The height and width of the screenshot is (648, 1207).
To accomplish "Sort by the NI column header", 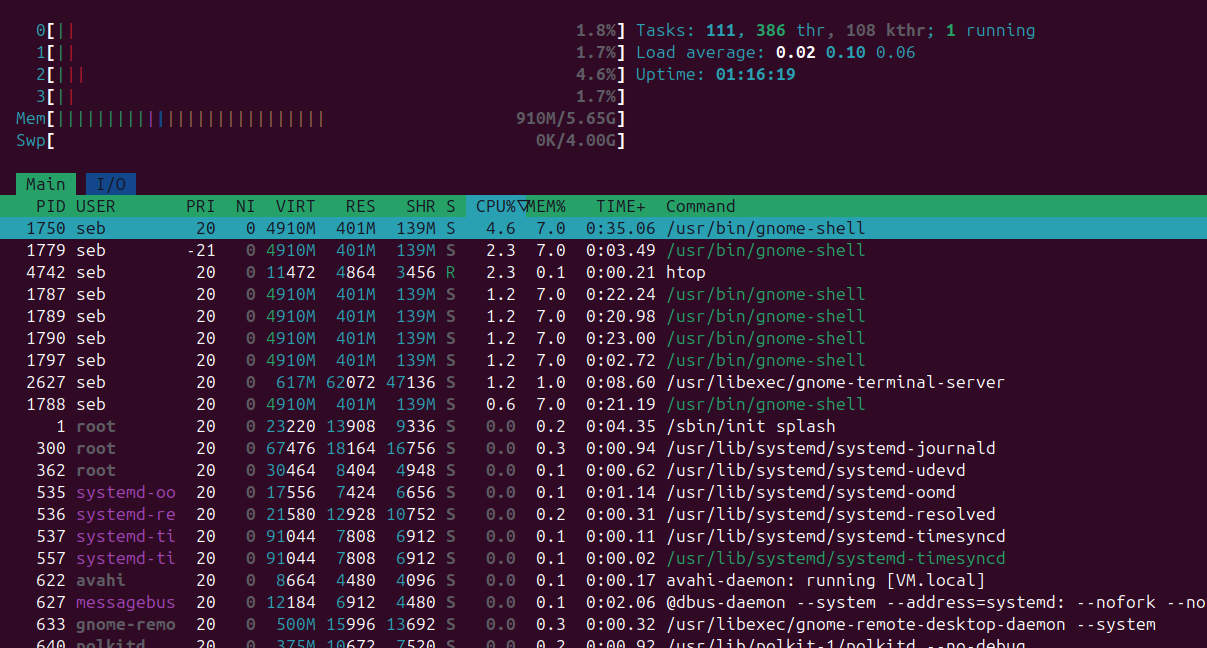I will point(245,206).
